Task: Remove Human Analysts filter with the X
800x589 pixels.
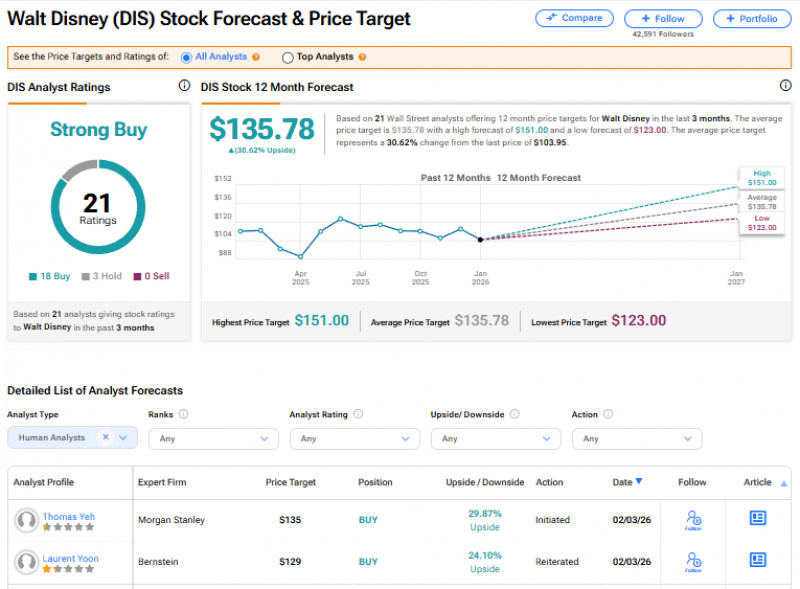Action: (105, 438)
